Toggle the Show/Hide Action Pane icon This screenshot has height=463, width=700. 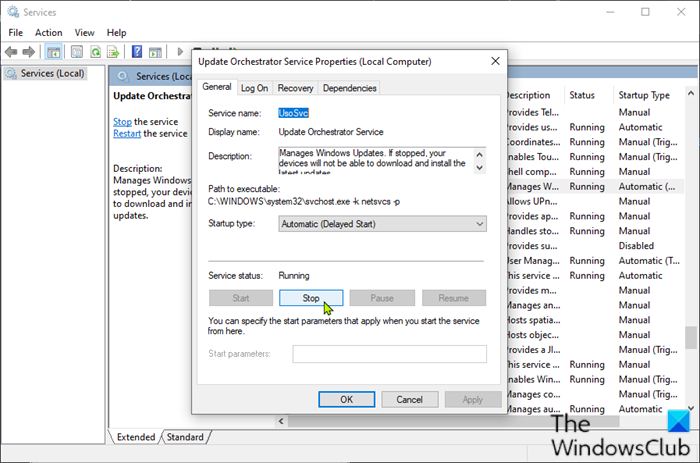tap(155, 52)
